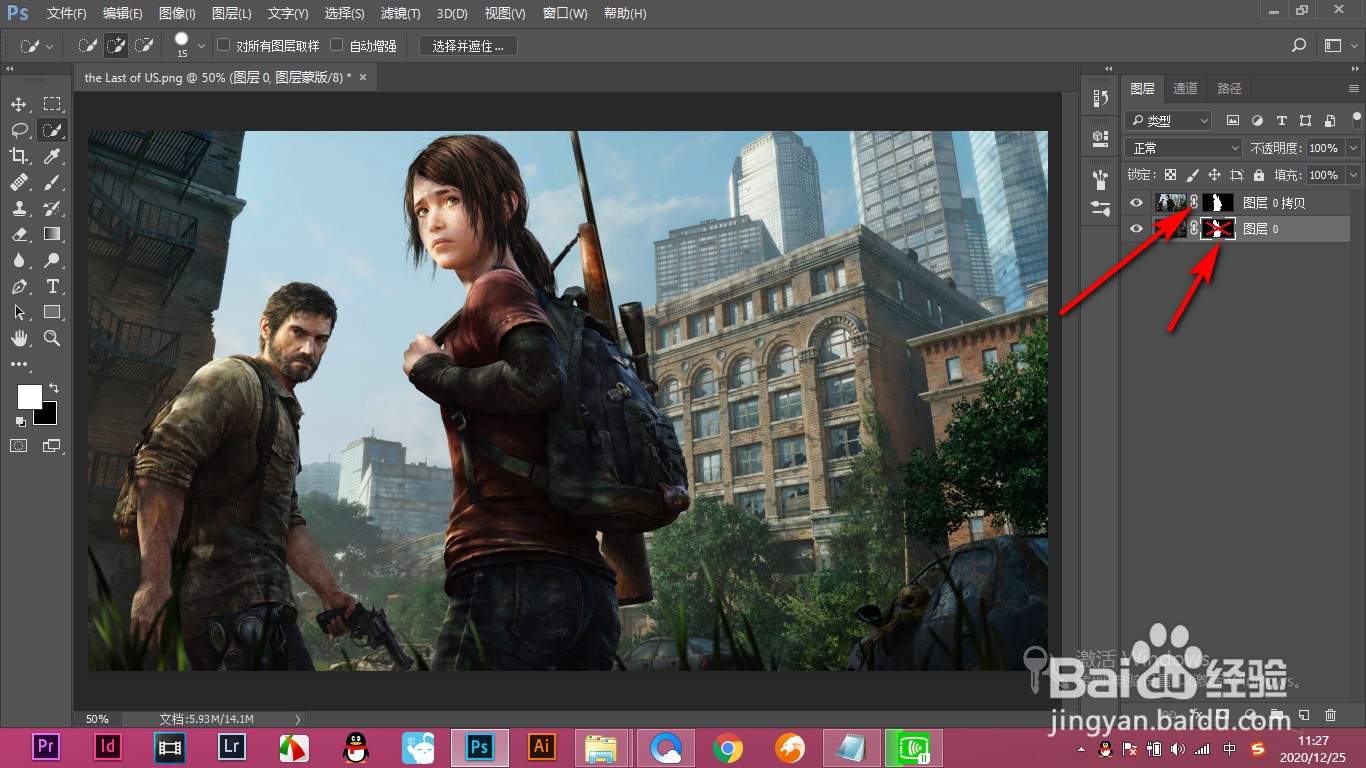Select the Crop tool
Screen dimensions: 1366x768
click(x=19, y=156)
